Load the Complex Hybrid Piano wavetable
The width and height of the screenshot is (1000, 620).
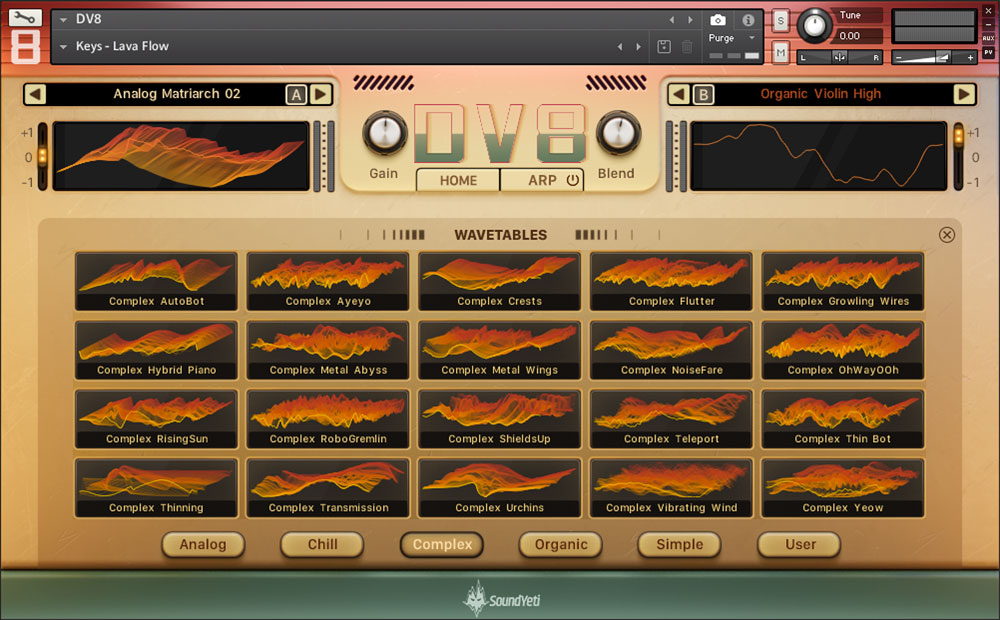tap(156, 350)
